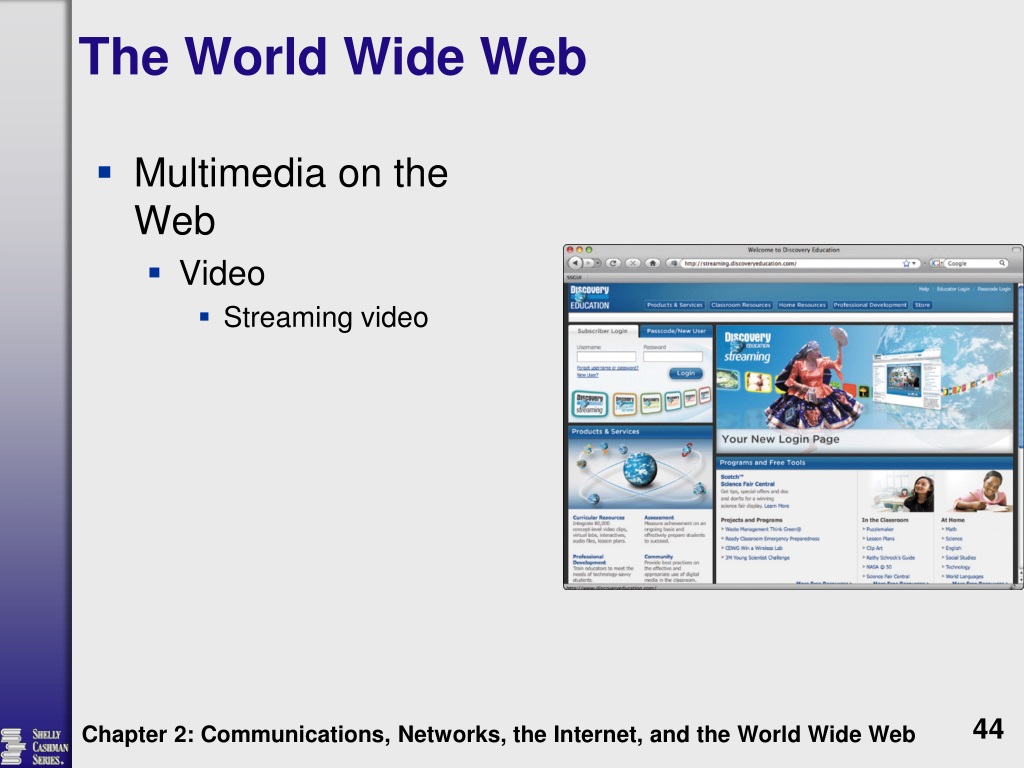Bookmark page with the star icon

click(x=906, y=263)
